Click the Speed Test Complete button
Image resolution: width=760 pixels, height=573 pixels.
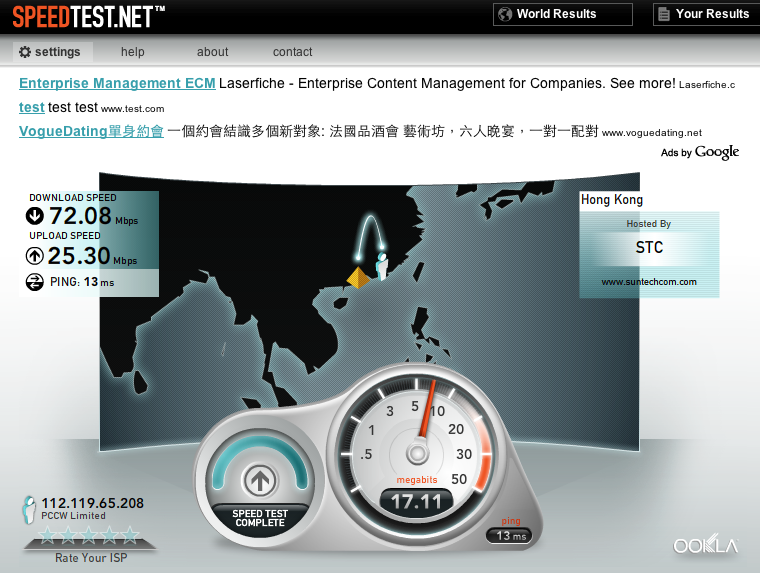tap(260, 518)
